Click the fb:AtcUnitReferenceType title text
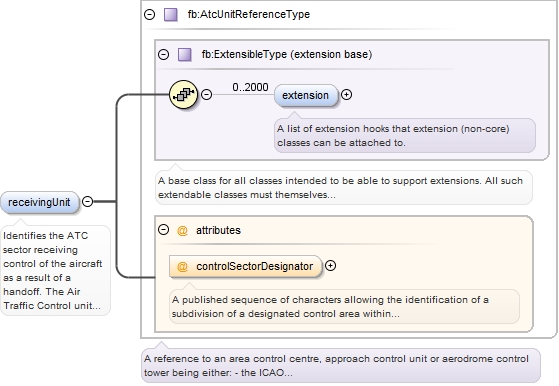The height and width of the screenshot is (386, 559). tap(249, 15)
